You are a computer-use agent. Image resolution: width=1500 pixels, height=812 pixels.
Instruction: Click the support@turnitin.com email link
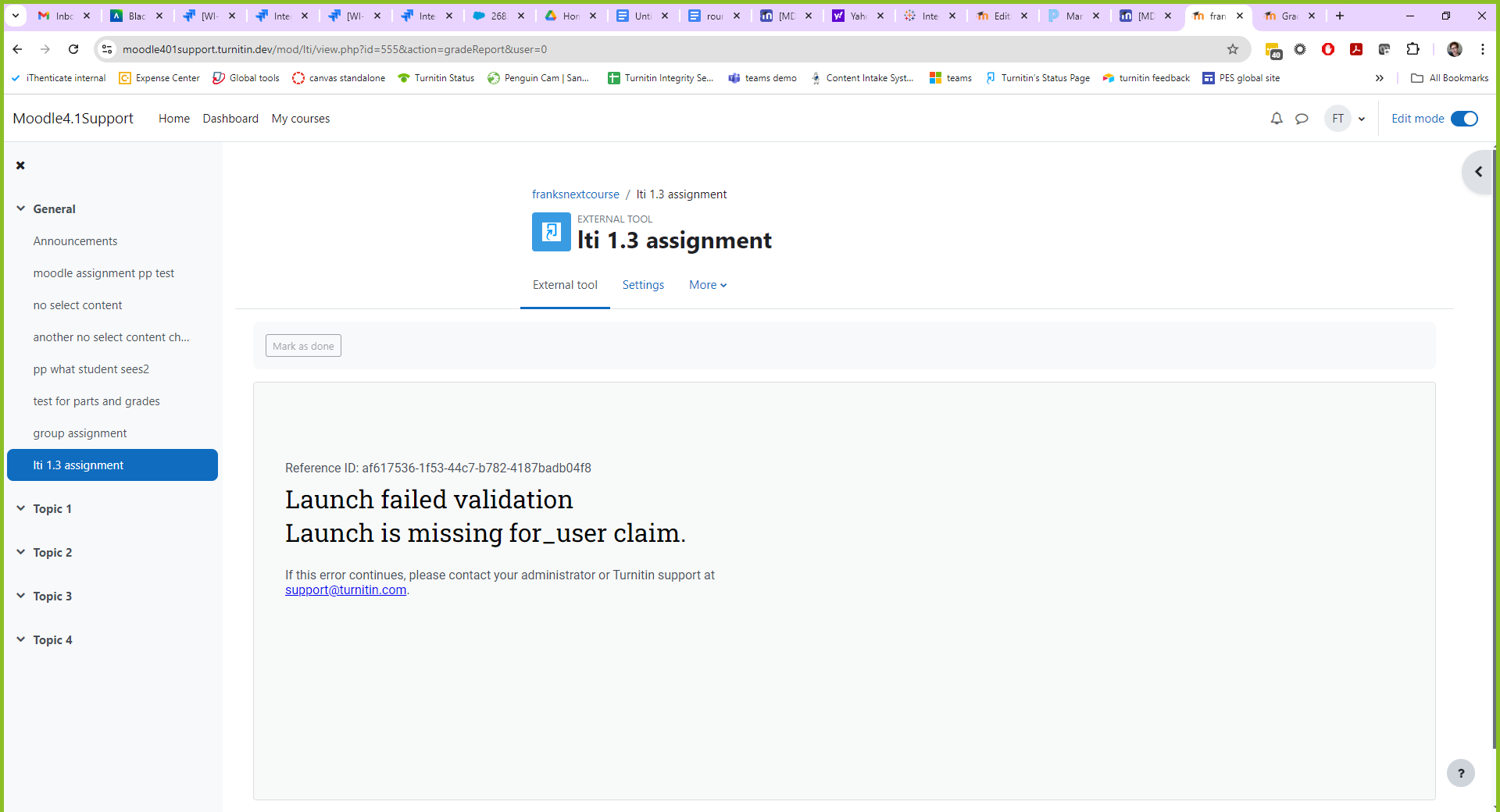point(345,590)
